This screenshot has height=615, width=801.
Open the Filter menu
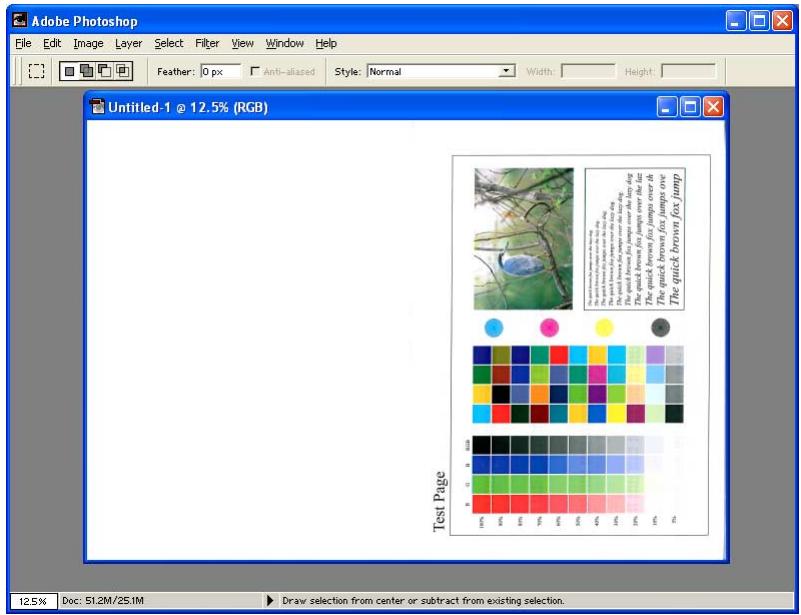pyautogui.click(x=207, y=43)
